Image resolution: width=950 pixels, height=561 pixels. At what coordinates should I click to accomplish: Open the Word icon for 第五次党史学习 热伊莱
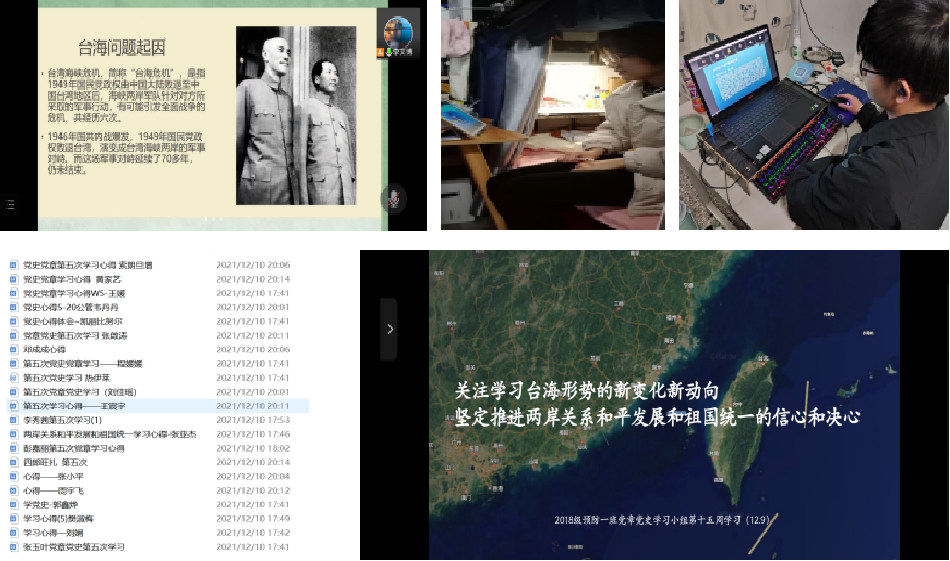[x=13, y=377]
